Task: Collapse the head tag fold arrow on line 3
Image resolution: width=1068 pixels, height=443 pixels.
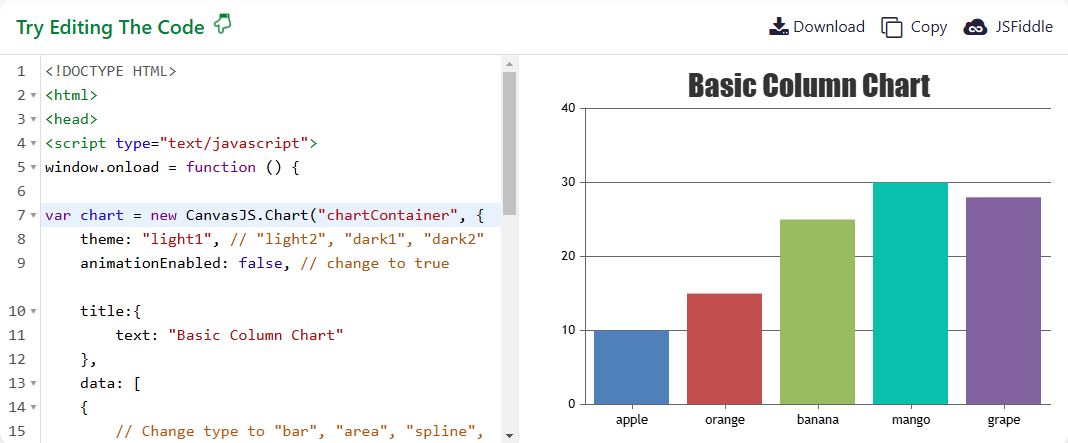Action: (x=33, y=119)
